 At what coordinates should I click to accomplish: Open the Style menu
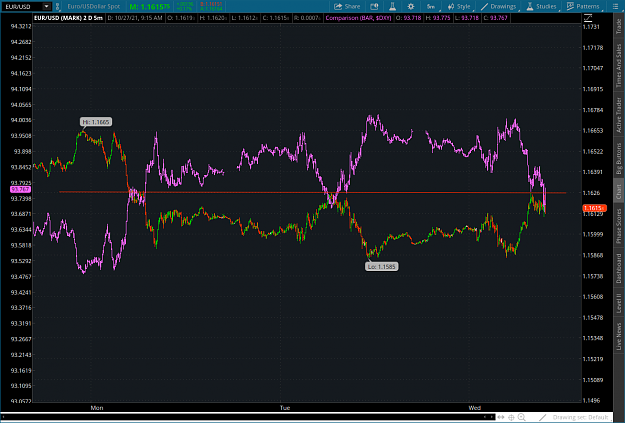click(459, 6)
